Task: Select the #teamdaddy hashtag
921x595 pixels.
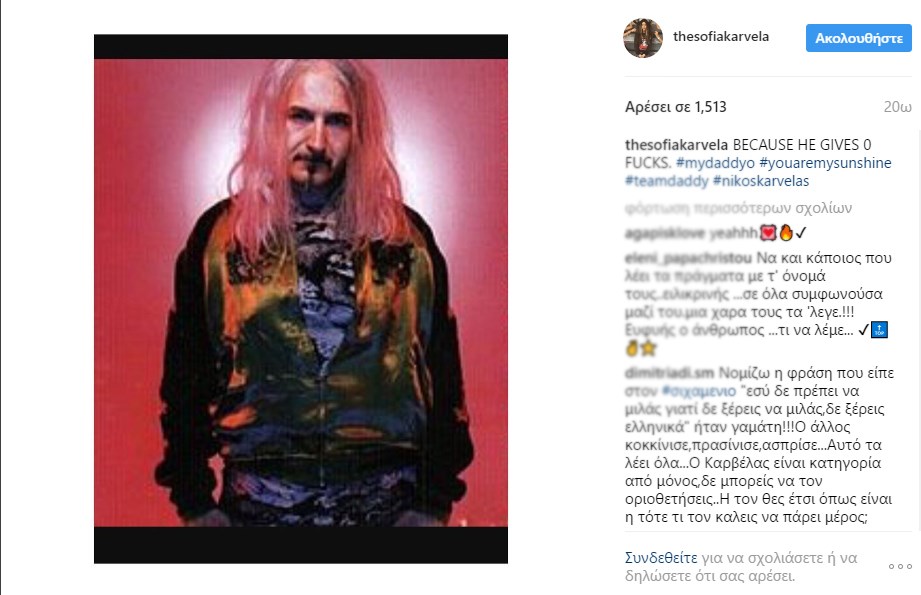Action: click(667, 181)
